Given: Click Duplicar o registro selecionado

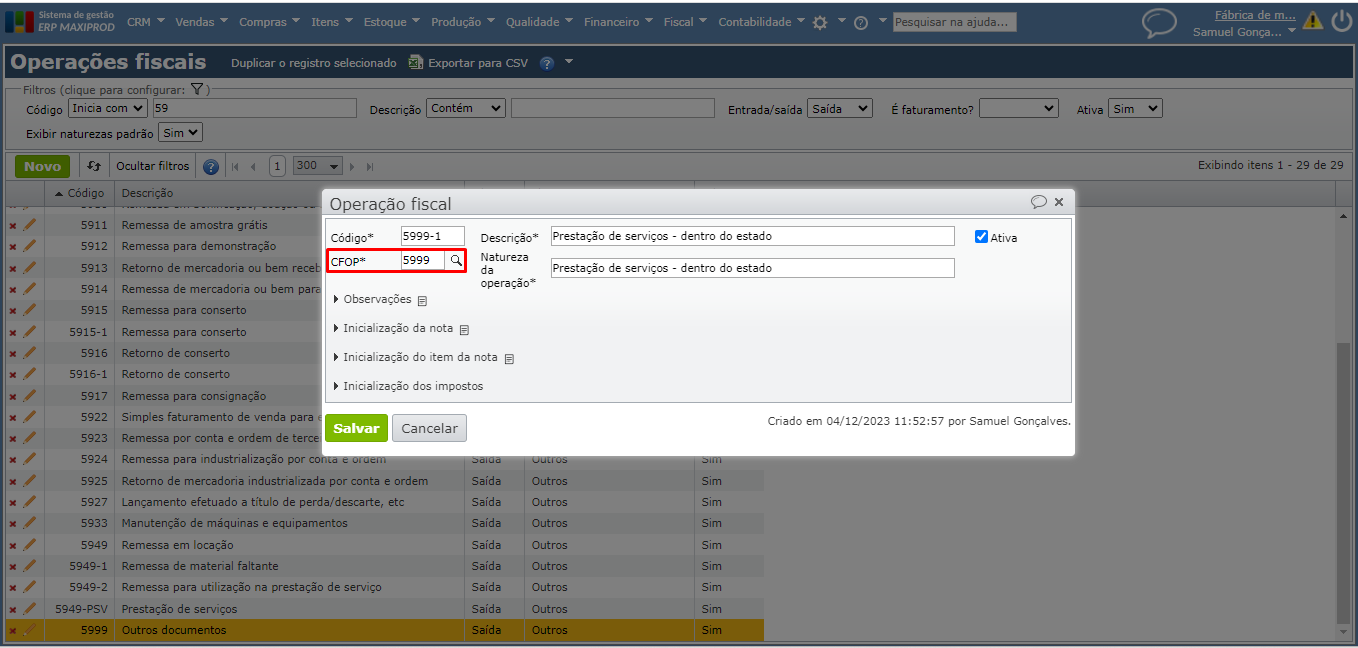Looking at the screenshot, I should coord(314,63).
